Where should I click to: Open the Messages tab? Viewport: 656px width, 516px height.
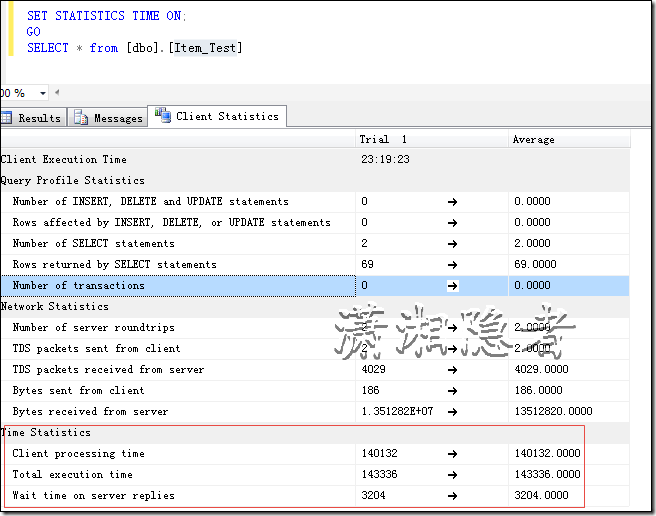tap(108, 118)
